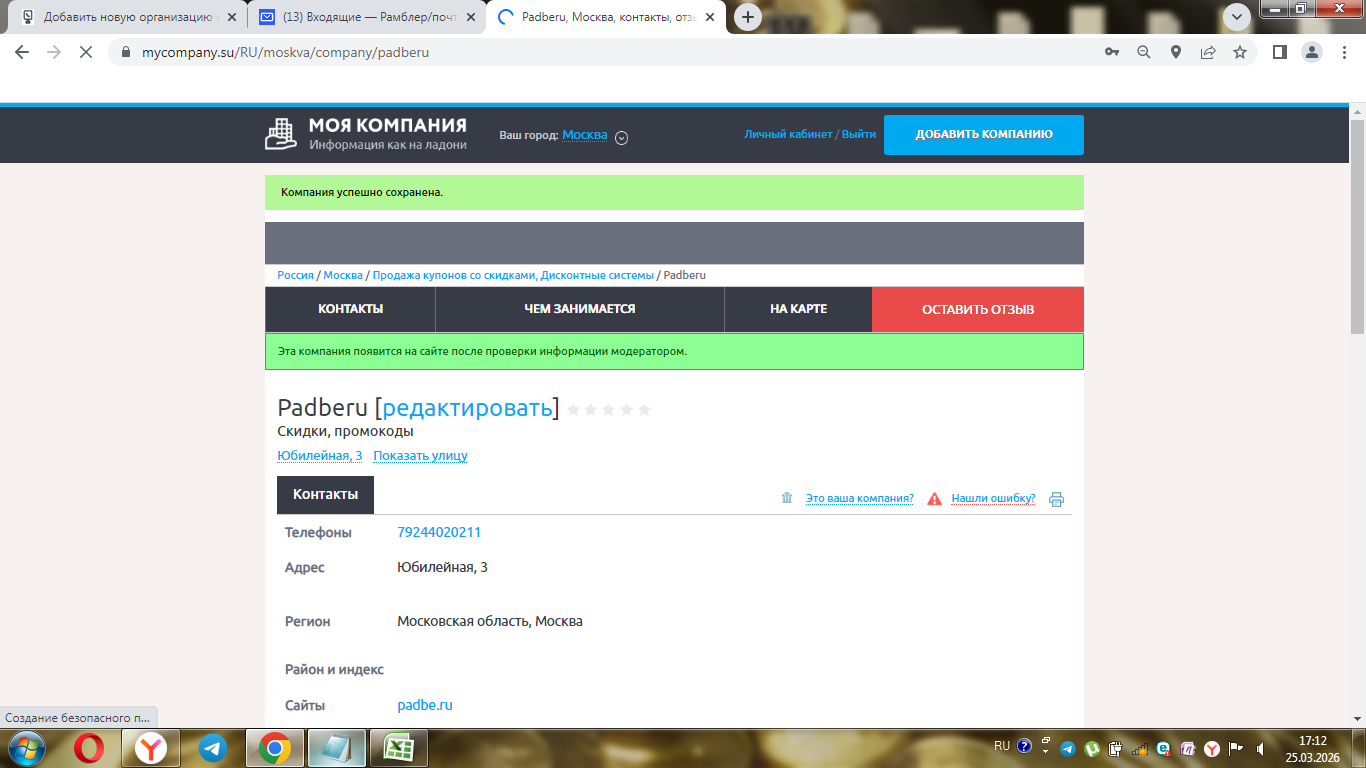The image size is (1366, 768).
Task: Click the zoom magnifier icon in address bar
Action: pyautogui.click(x=1144, y=52)
